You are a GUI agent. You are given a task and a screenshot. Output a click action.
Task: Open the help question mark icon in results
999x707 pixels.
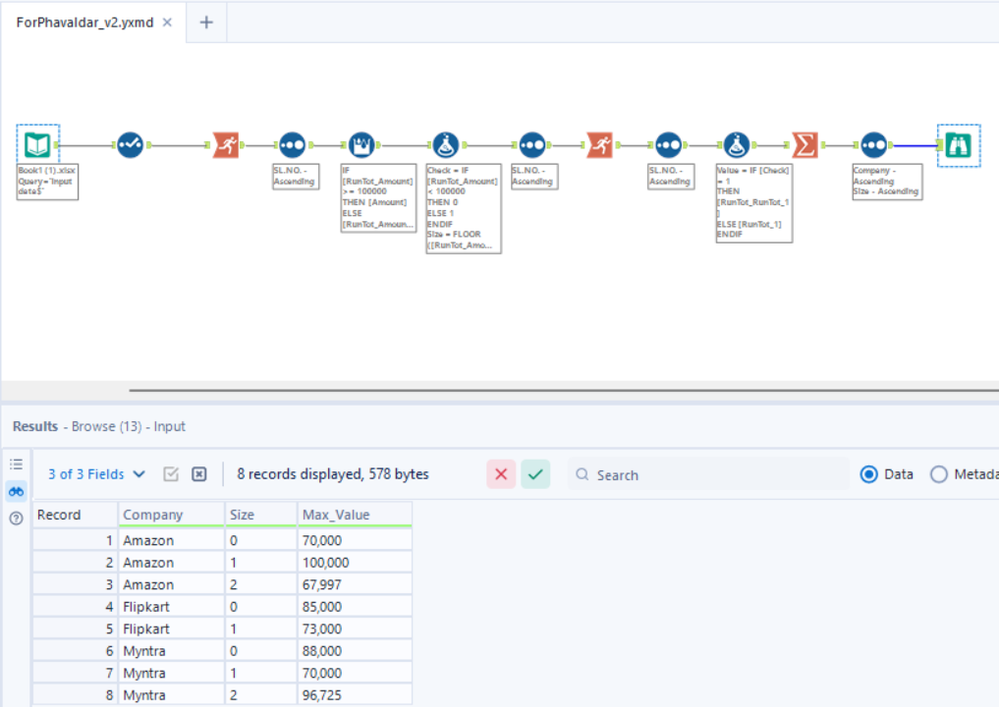[x=16, y=518]
